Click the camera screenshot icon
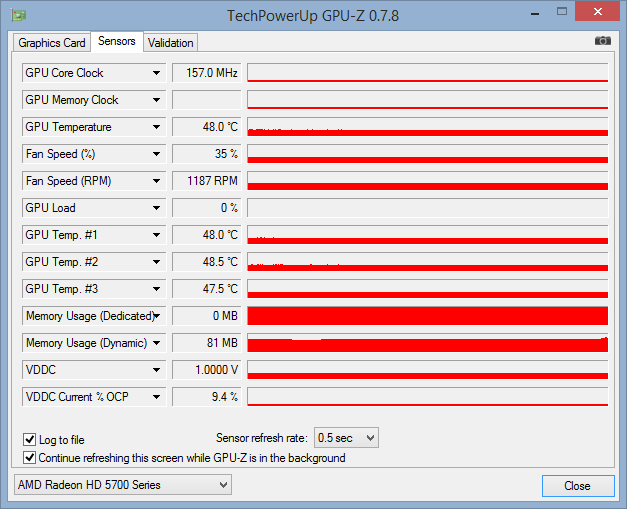This screenshot has height=509, width=627. tap(603, 41)
